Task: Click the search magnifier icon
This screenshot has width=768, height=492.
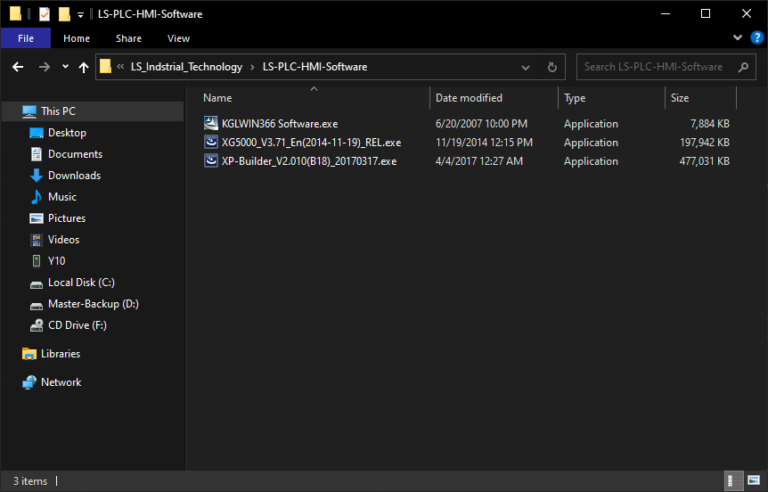Action: [x=743, y=67]
